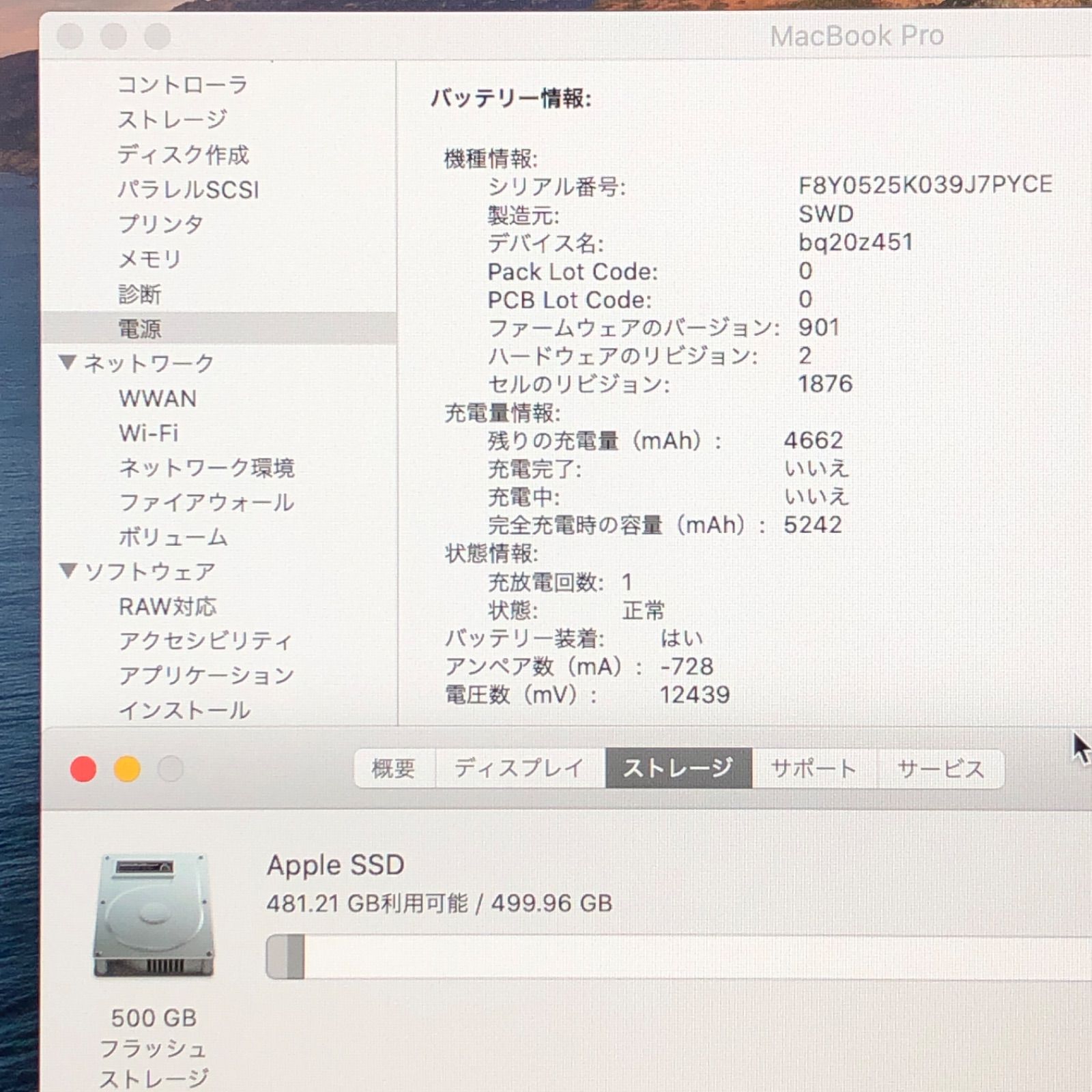Viewport: 1092px width, 1092px height.
Task: Select ボリューム in the sidebar
Action: click(x=173, y=537)
